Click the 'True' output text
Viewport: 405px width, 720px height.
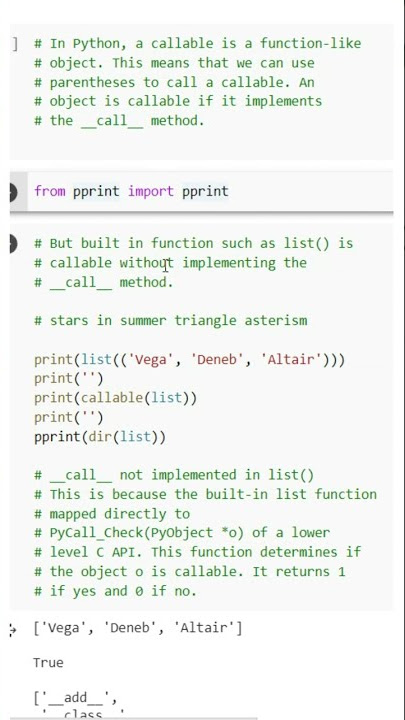(x=48, y=663)
